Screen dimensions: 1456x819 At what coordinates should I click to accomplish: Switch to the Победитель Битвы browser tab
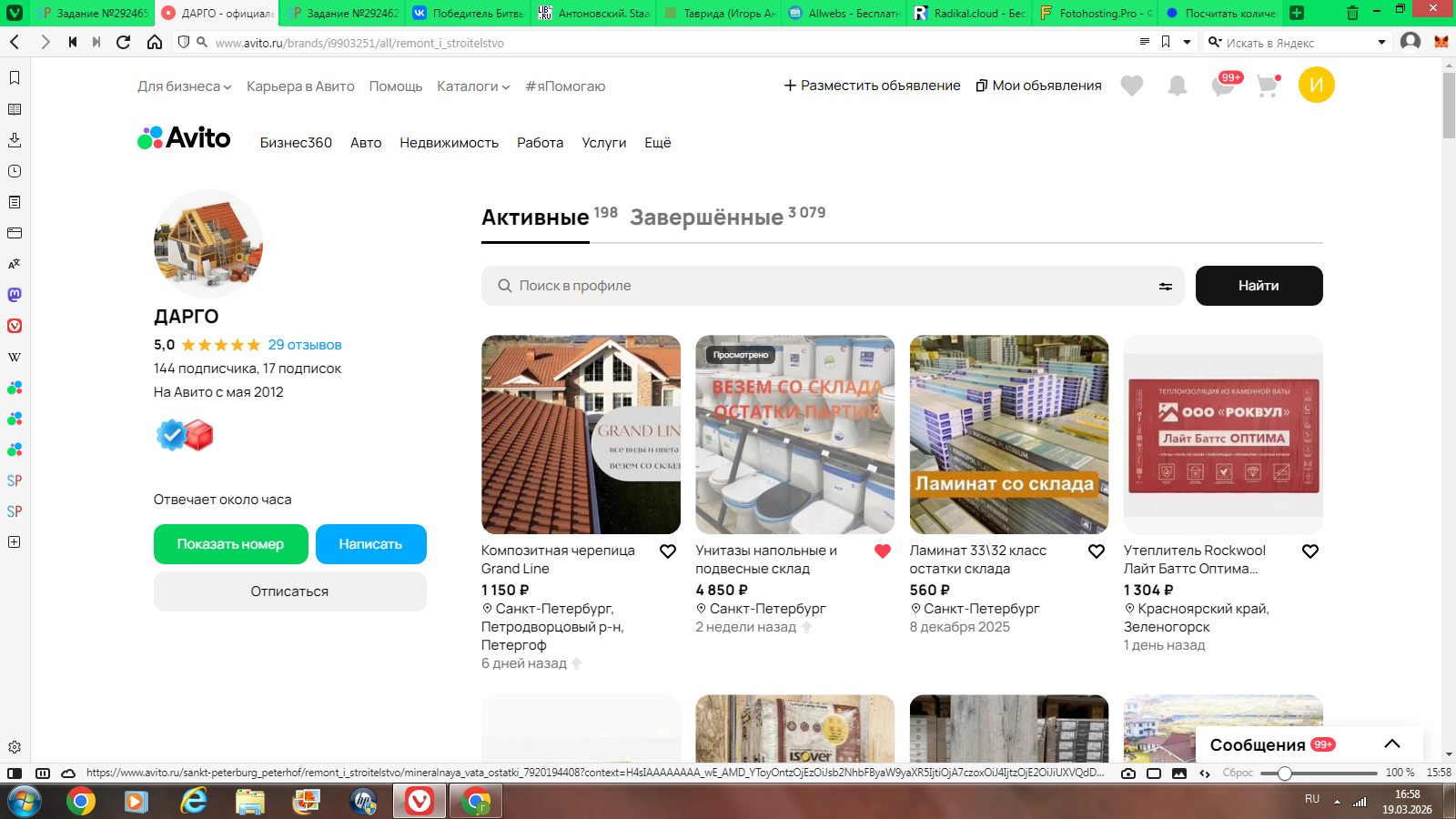click(x=470, y=13)
